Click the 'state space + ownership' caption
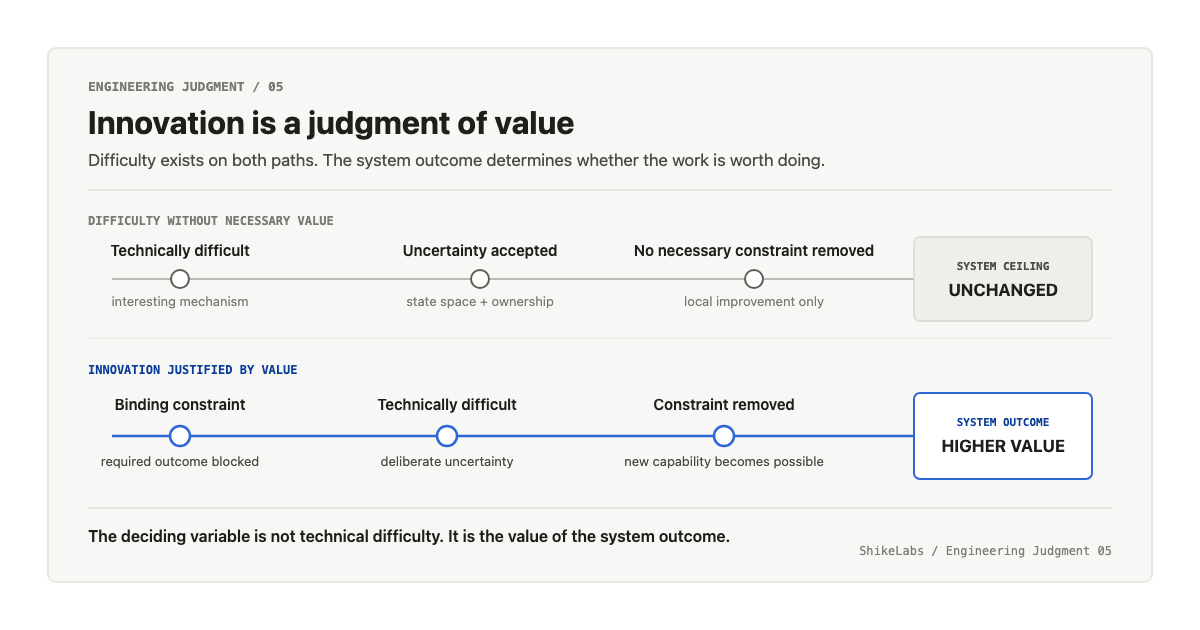Viewport: 1200px width, 630px height. click(480, 302)
